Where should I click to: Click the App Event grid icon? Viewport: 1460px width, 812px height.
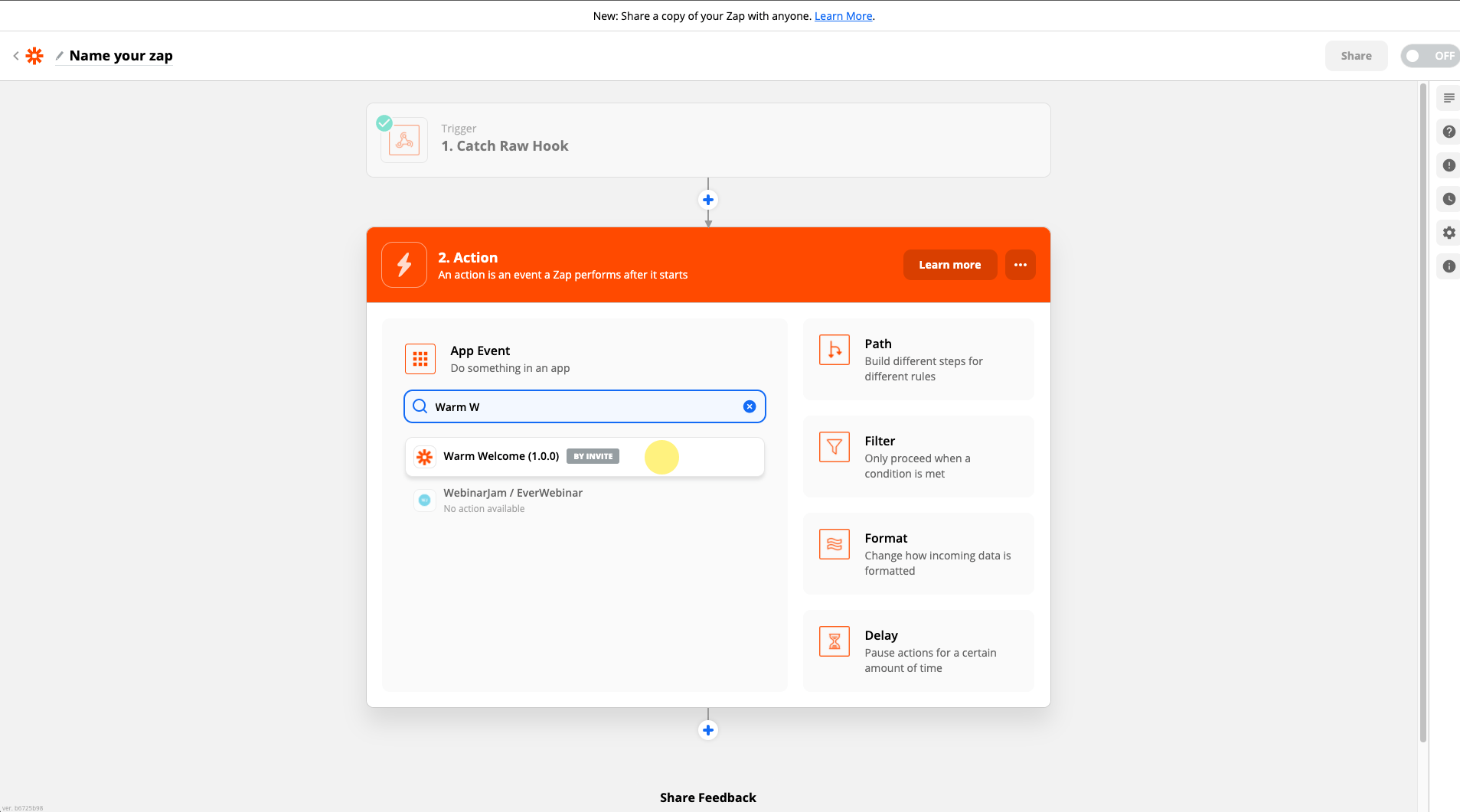coord(420,359)
